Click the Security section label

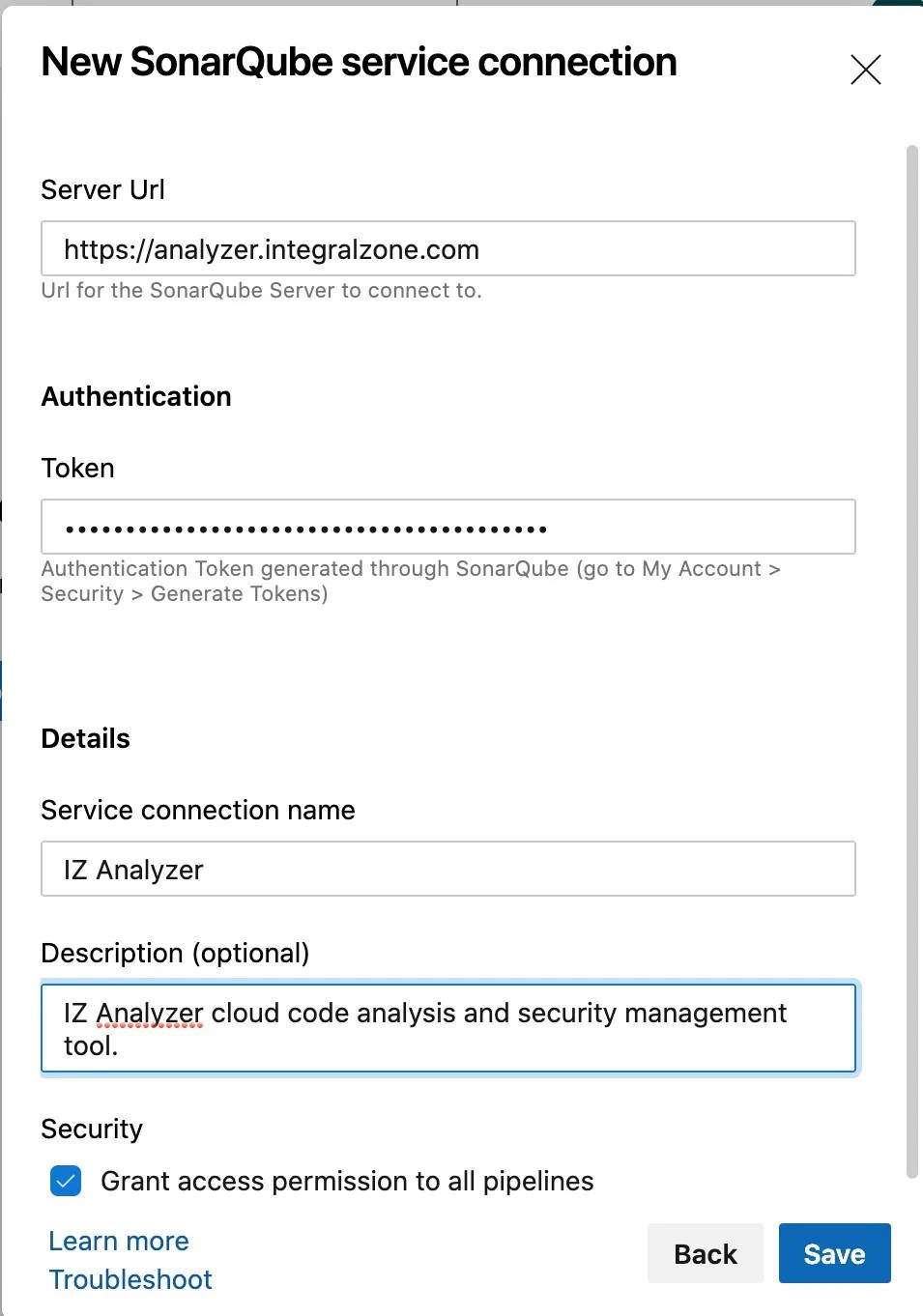92,1129
